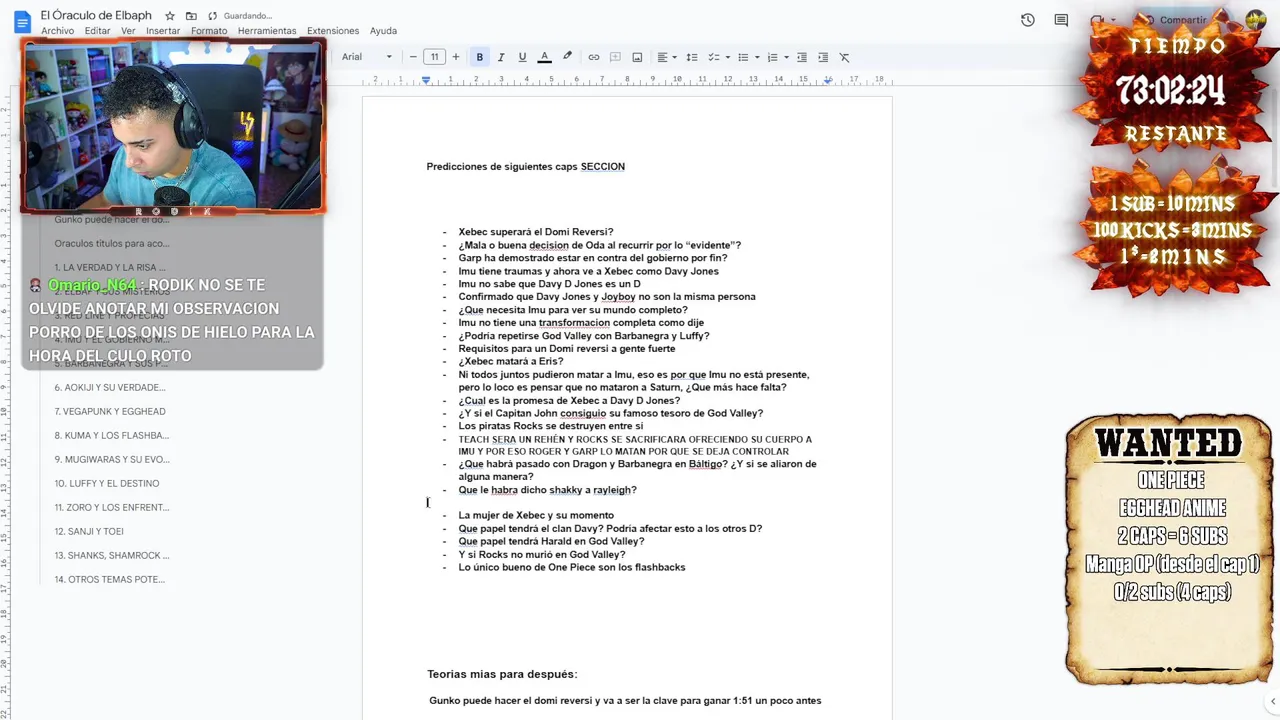The image size is (1280, 720).
Task: Click the left indent marker on the ruler
Action: [426, 80]
